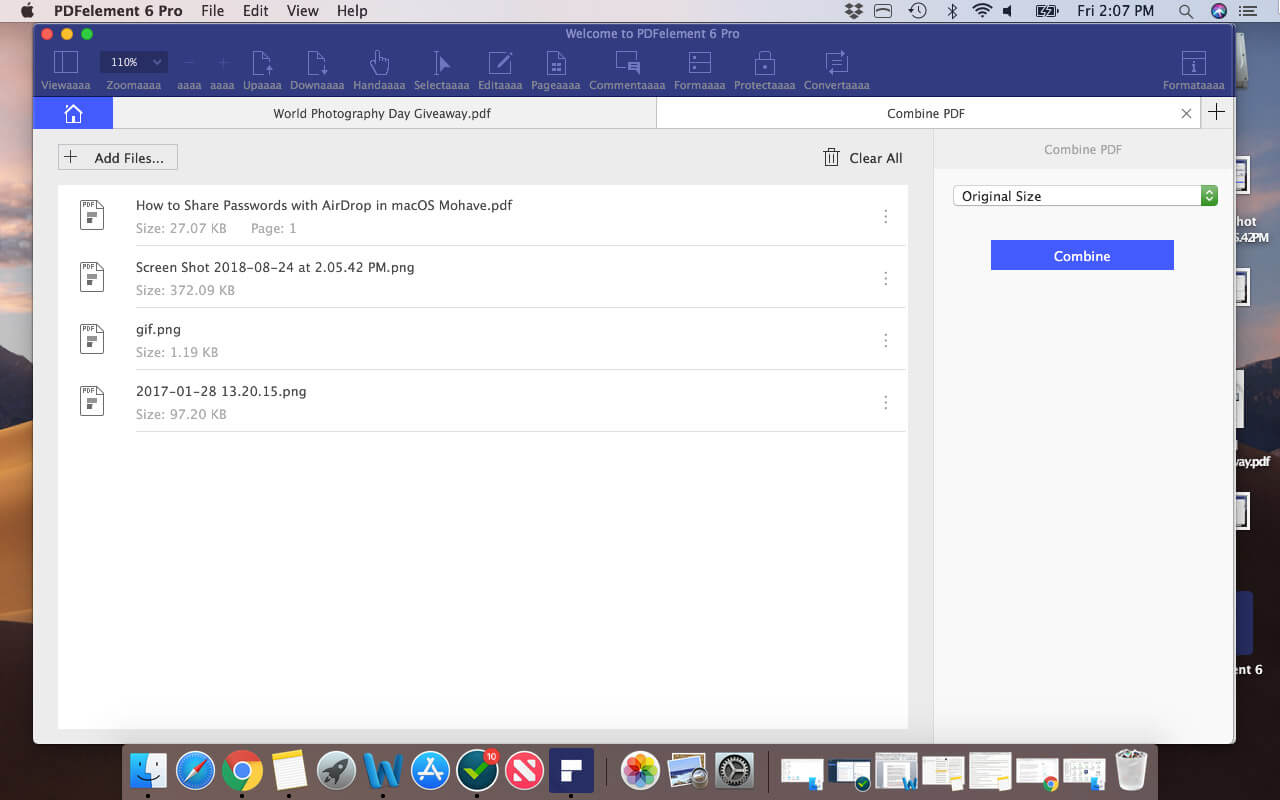Screen dimensions: 1280x800
Task: Click Size: 27.07 KB text
Action: pyautogui.click(x=181, y=228)
